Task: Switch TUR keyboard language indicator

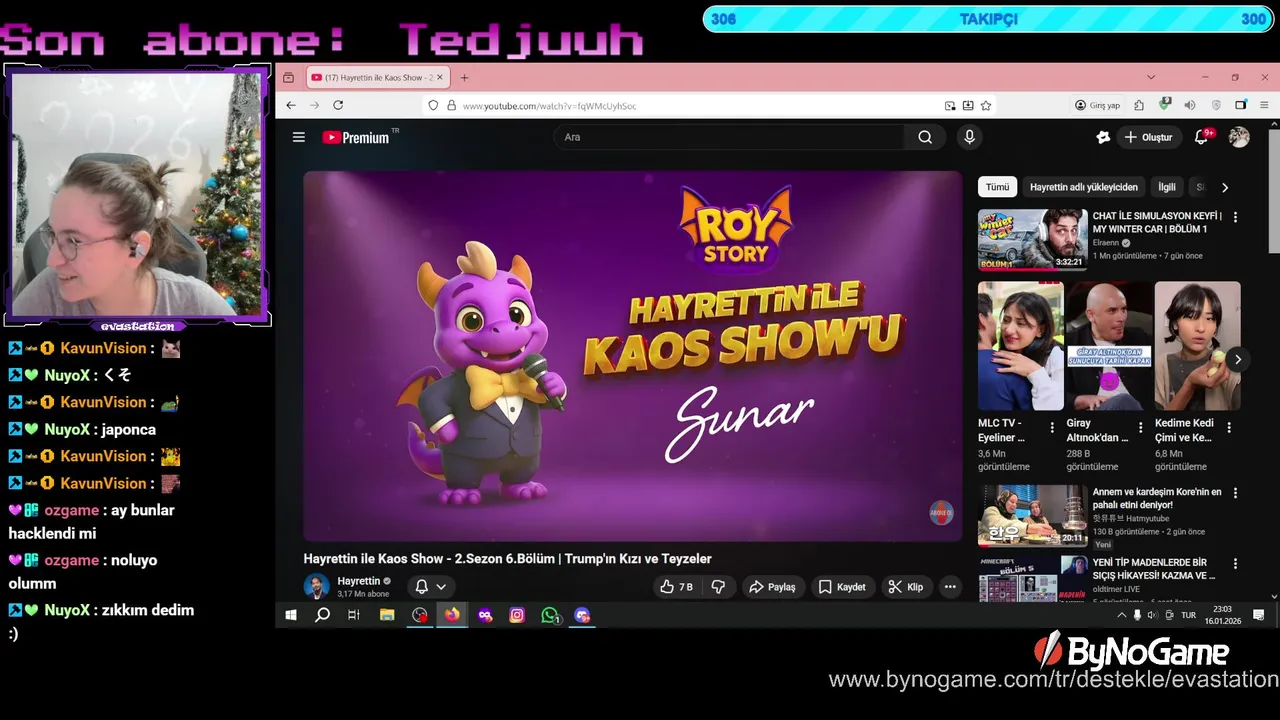Action: coord(1188,615)
